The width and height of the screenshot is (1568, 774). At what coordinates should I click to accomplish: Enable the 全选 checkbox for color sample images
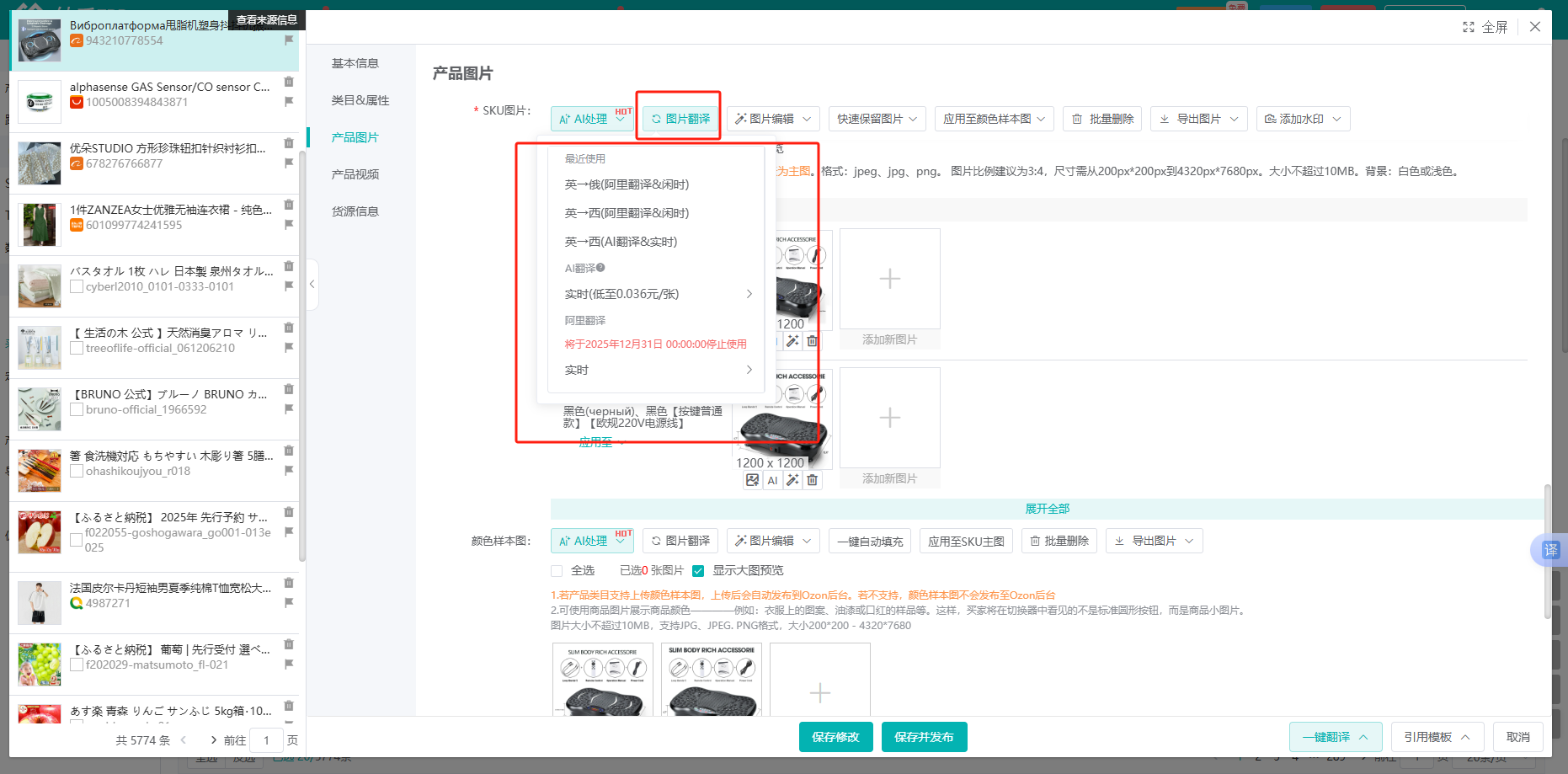tap(556, 570)
